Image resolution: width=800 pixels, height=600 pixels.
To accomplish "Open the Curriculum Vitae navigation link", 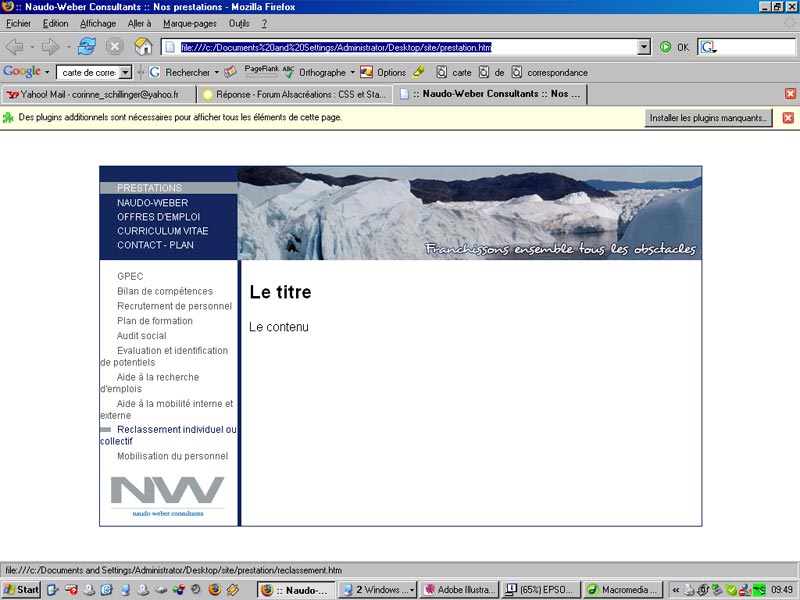I will [x=162, y=231].
